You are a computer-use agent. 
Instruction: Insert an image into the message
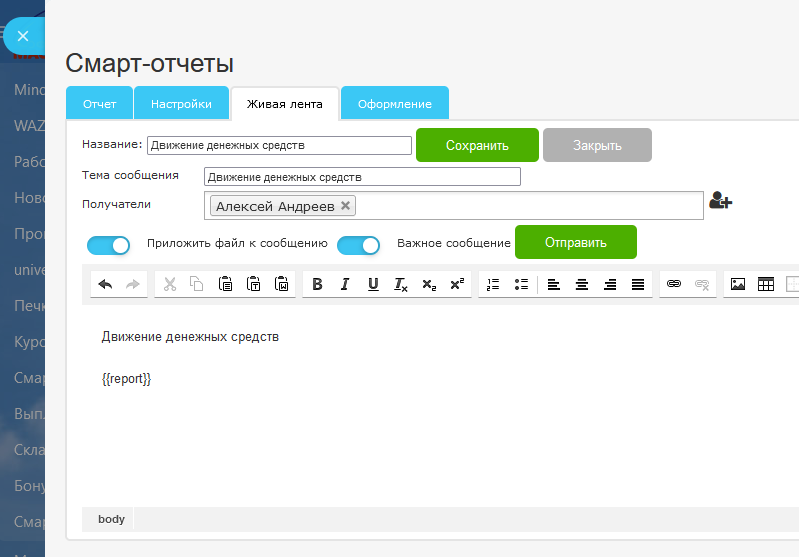(738, 284)
